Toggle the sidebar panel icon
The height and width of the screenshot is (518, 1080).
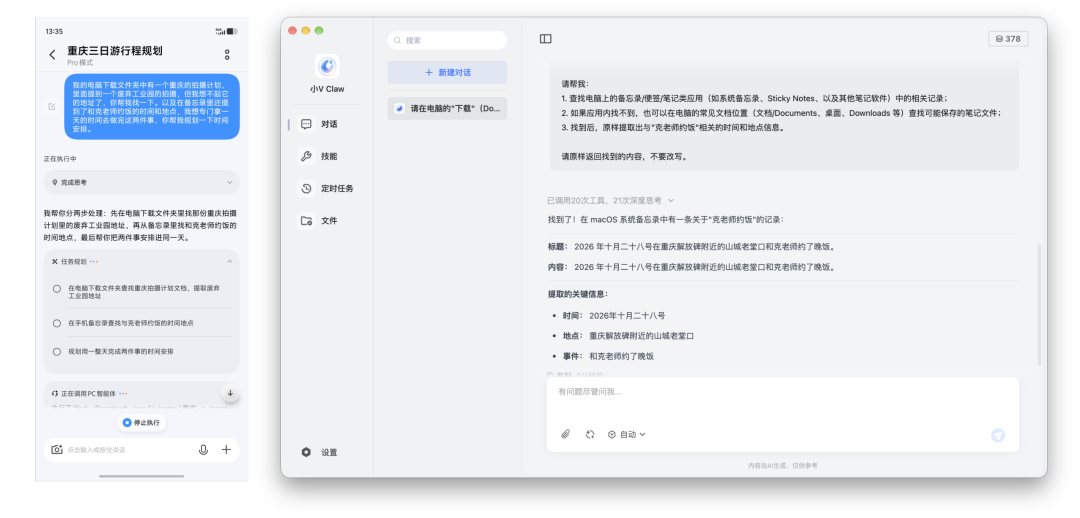click(546, 39)
